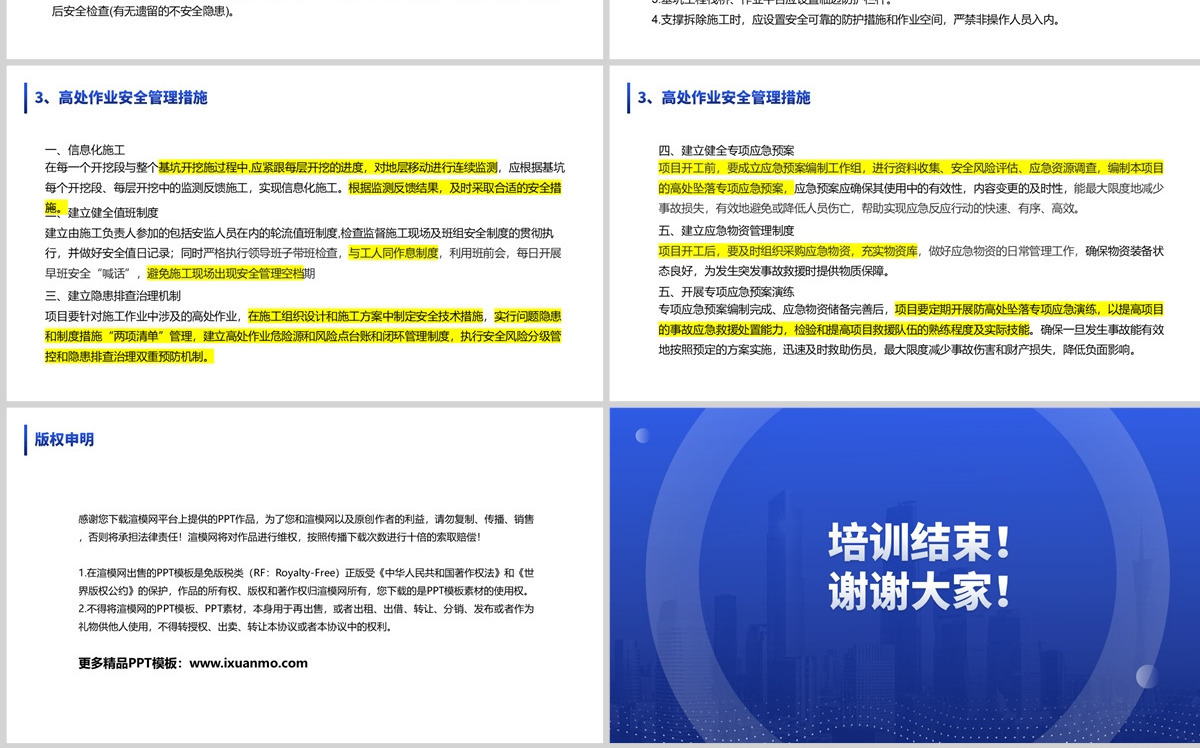1200x748 pixels.
Task: Click the www.ixuanmo.com website link
Action: point(248,663)
